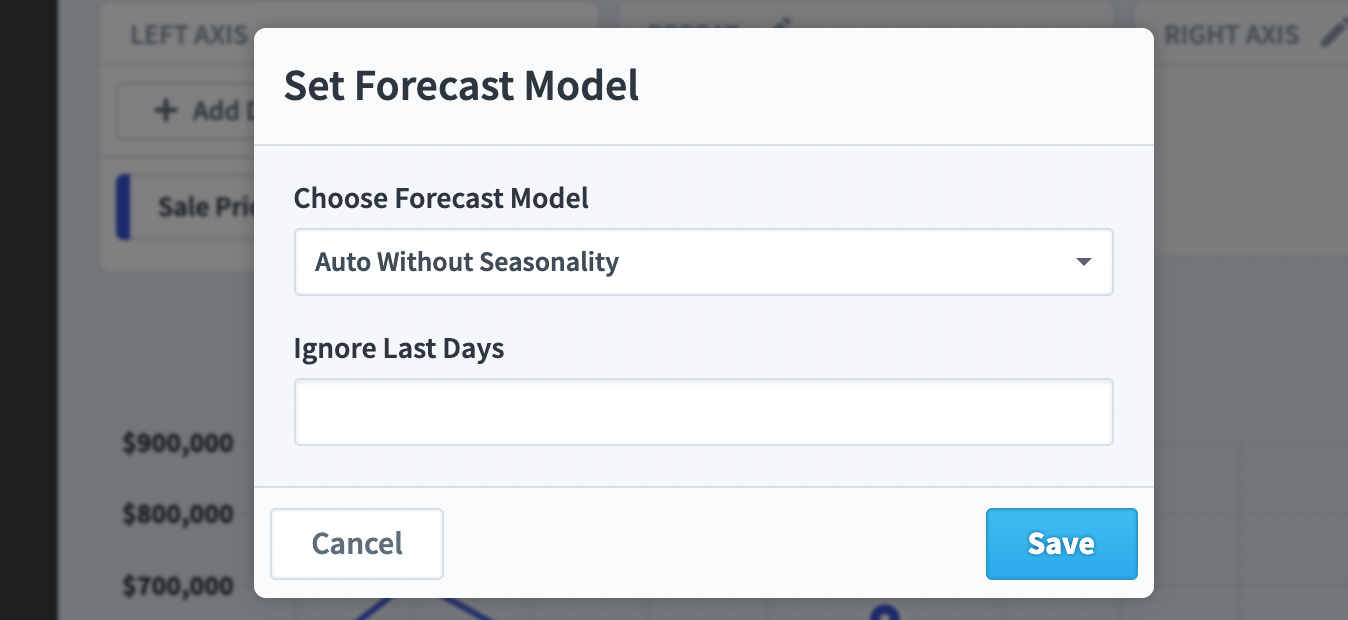
Task: Click the $700,000 axis label
Action: tap(178, 585)
